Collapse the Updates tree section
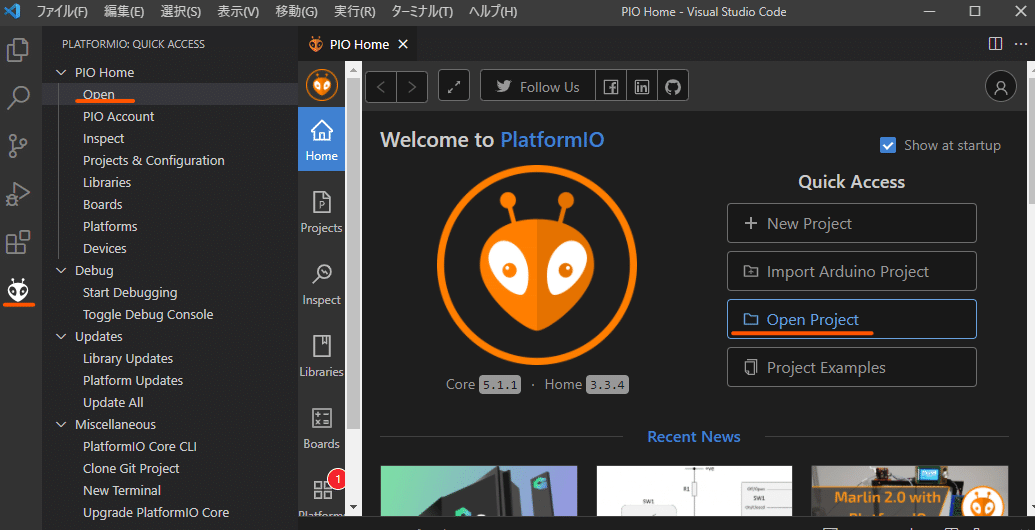This screenshot has height=530, width=1035. 61,337
